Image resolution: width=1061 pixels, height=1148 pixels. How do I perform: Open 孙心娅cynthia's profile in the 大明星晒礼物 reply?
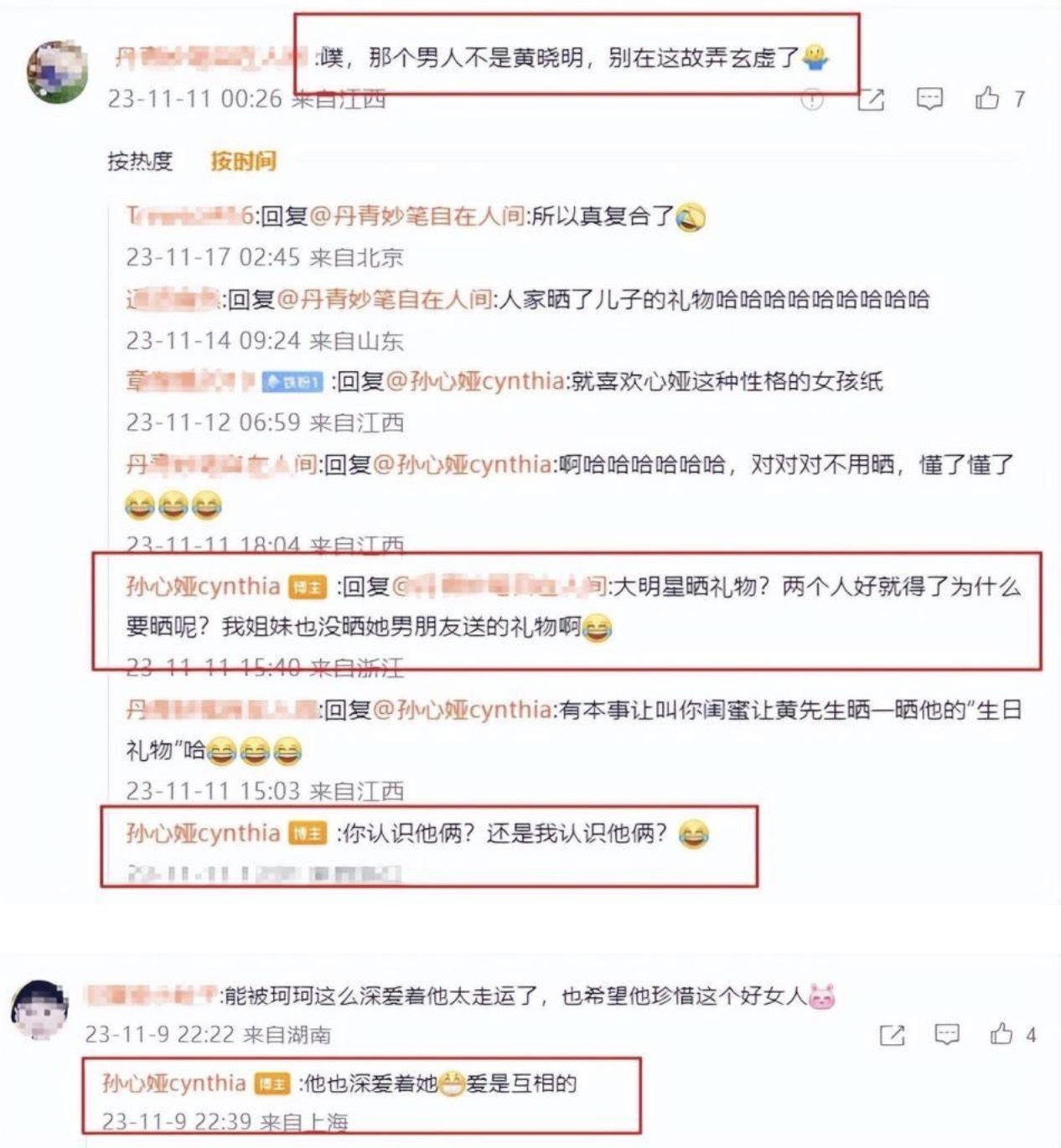tap(203, 586)
